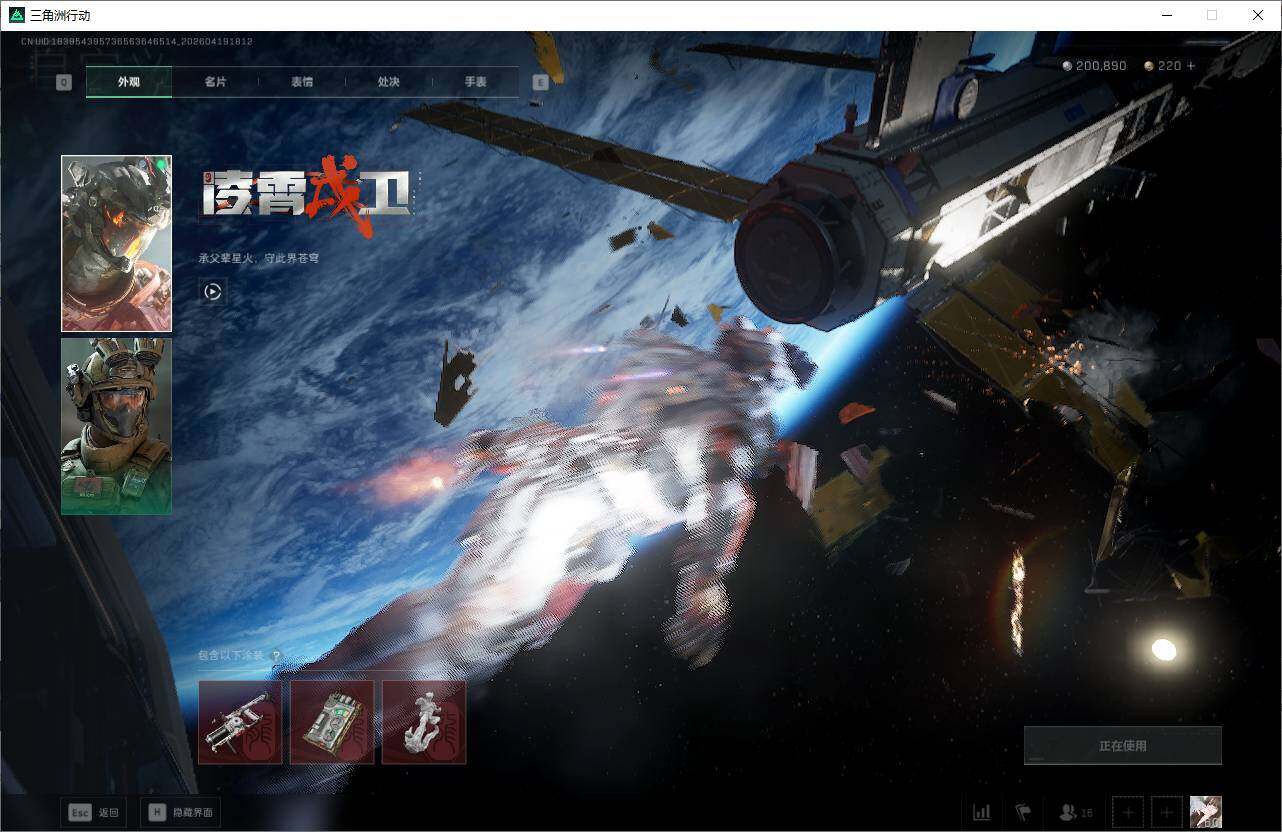
Task: Click the 正在使用 button
Action: pos(1122,743)
